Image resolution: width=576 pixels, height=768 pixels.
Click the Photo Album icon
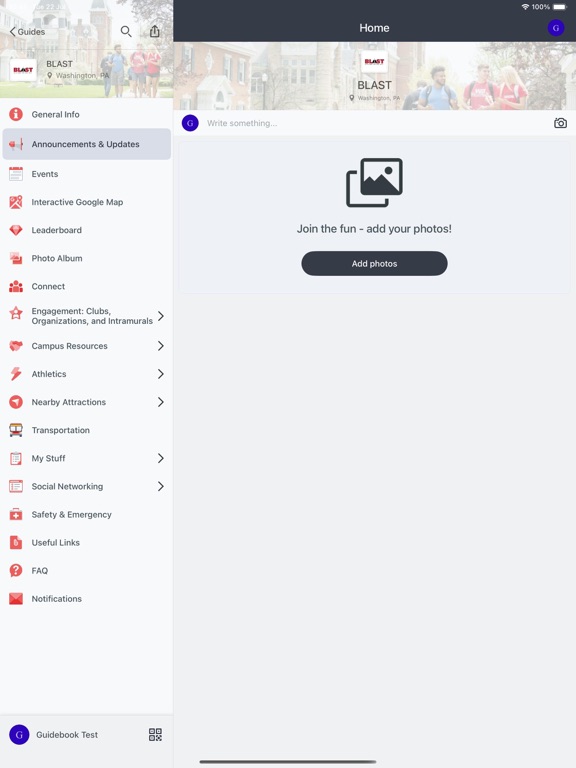(x=16, y=258)
